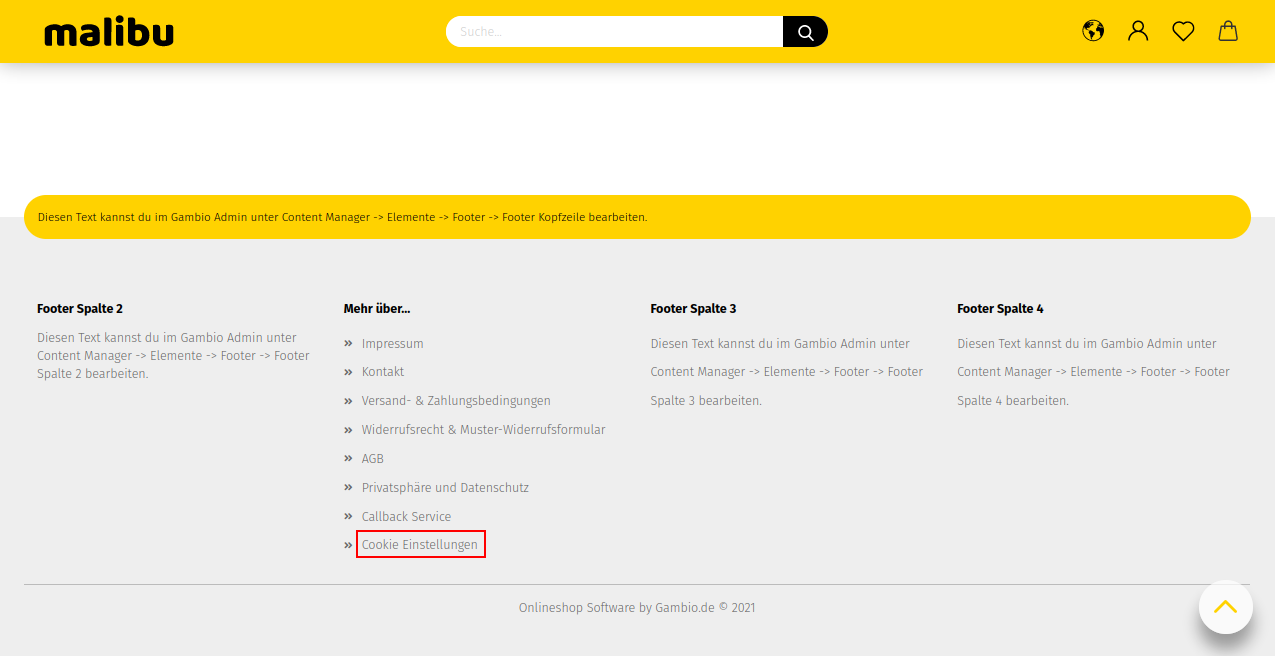Open the language selection globe icon
Screen dimensions: 1275x656
pyautogui.click(x=1092, y=31)
